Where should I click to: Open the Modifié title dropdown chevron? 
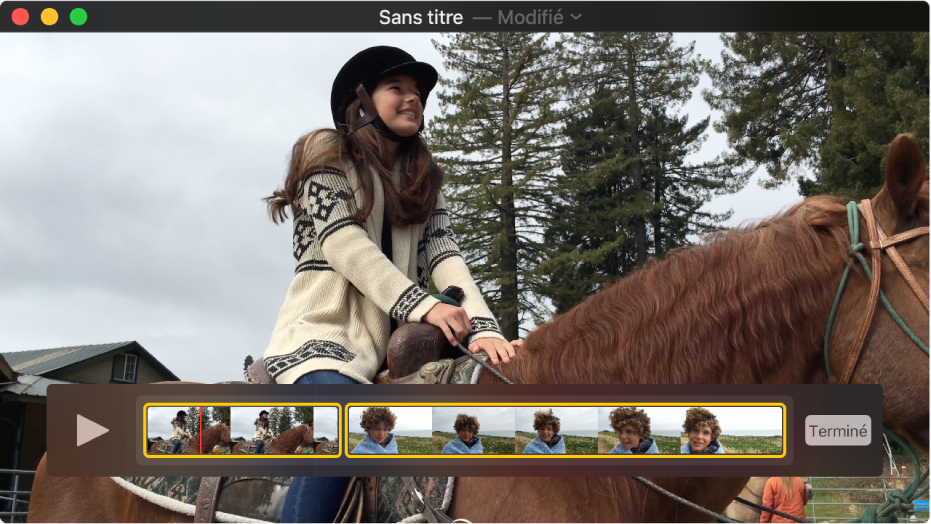click(576, 17)
